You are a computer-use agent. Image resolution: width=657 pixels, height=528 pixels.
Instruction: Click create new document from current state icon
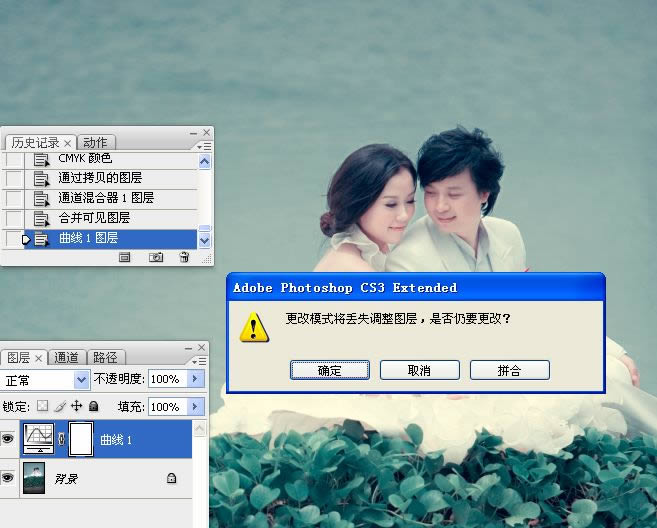[125, 257]
